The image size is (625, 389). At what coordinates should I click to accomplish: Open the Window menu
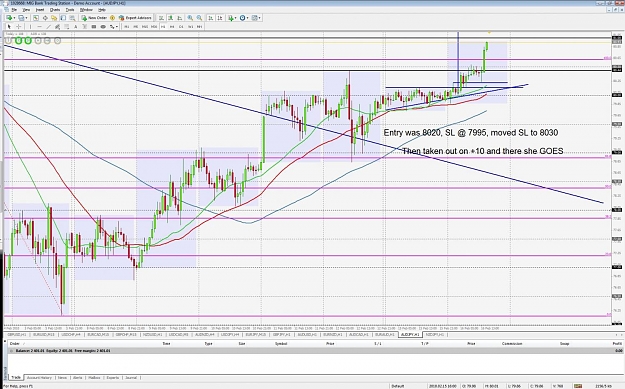(x=86, y=10)
